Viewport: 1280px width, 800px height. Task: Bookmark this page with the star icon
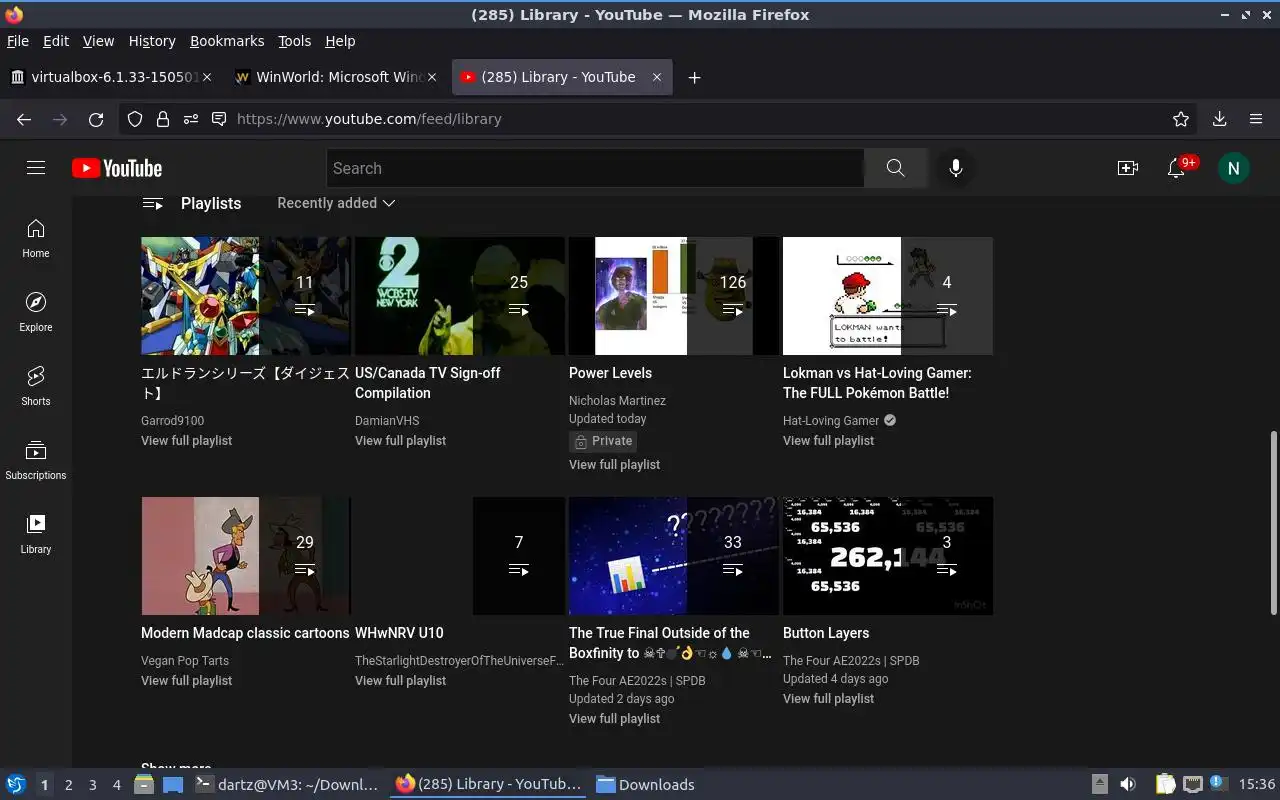(1181, 119)
